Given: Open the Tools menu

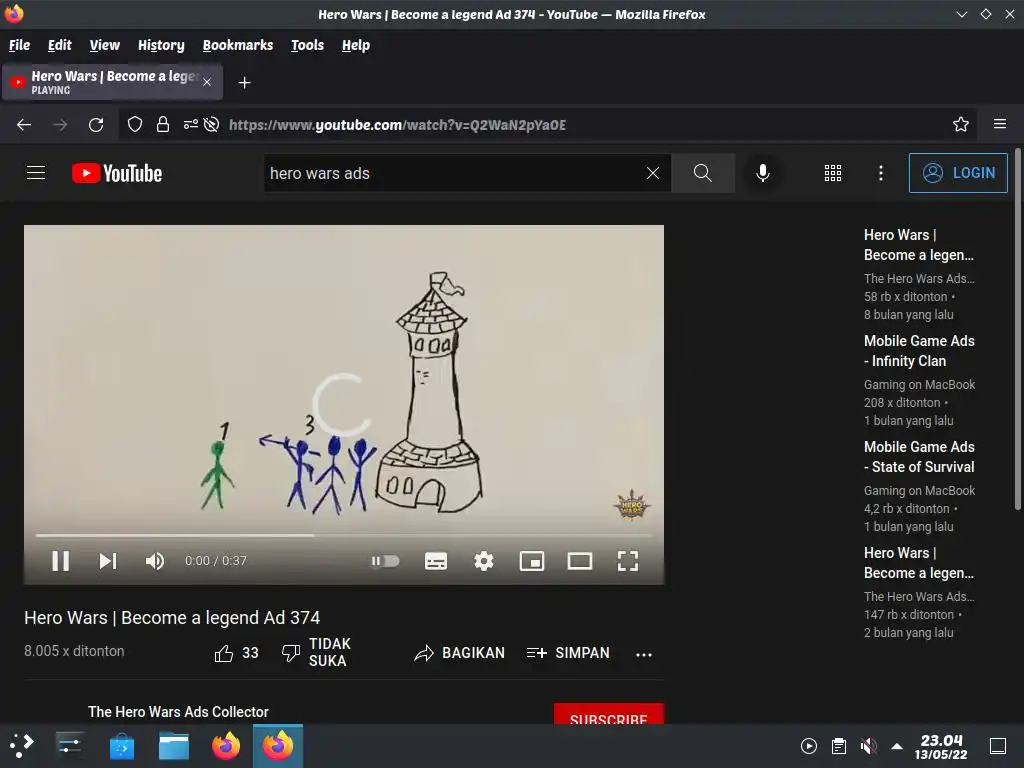Looking at the screenshot, I should [x=308, y=45].
